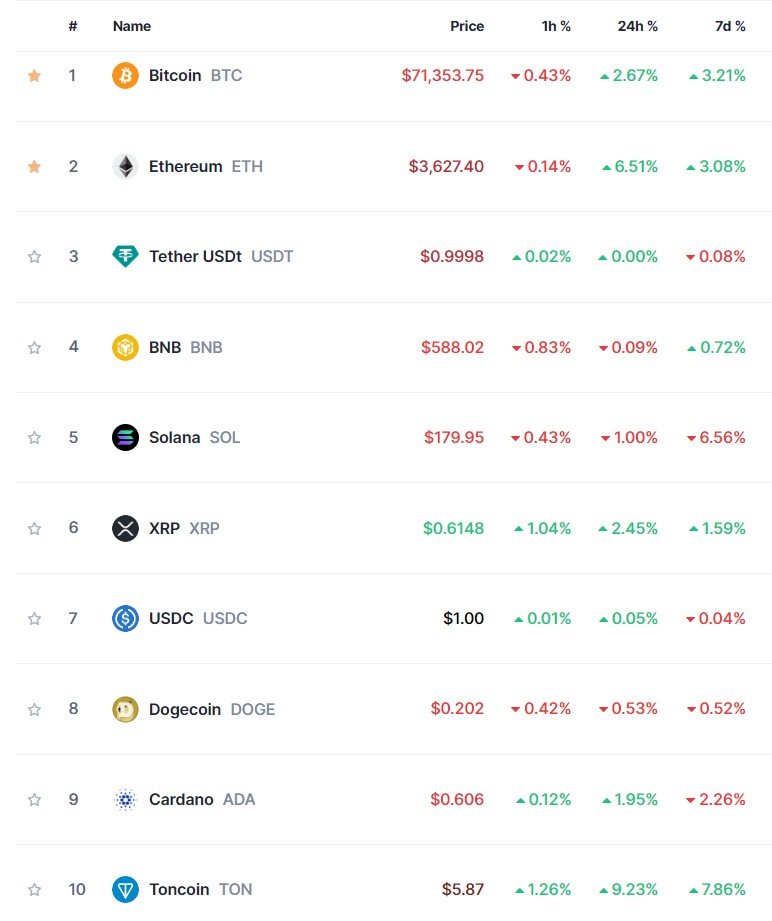Click the BNB coin logo icon
The width and height of the screenshot is (772, 921).
(x=125, y=347)
